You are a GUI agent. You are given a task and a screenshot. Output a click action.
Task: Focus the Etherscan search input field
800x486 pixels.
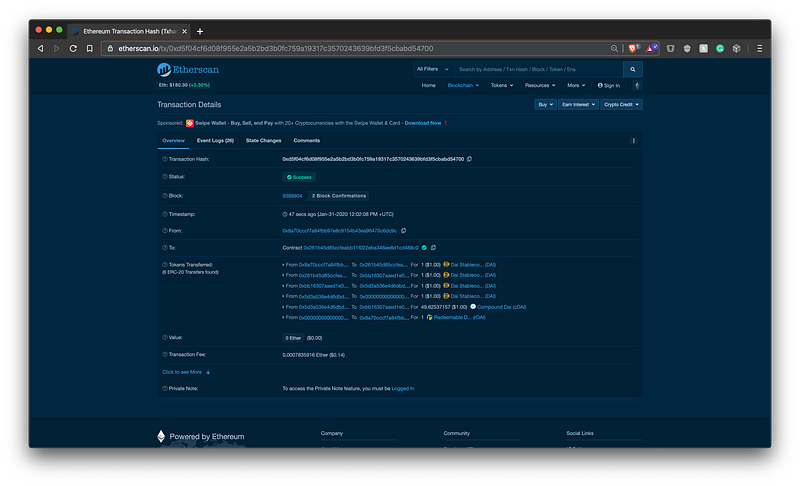coord(538,69)
